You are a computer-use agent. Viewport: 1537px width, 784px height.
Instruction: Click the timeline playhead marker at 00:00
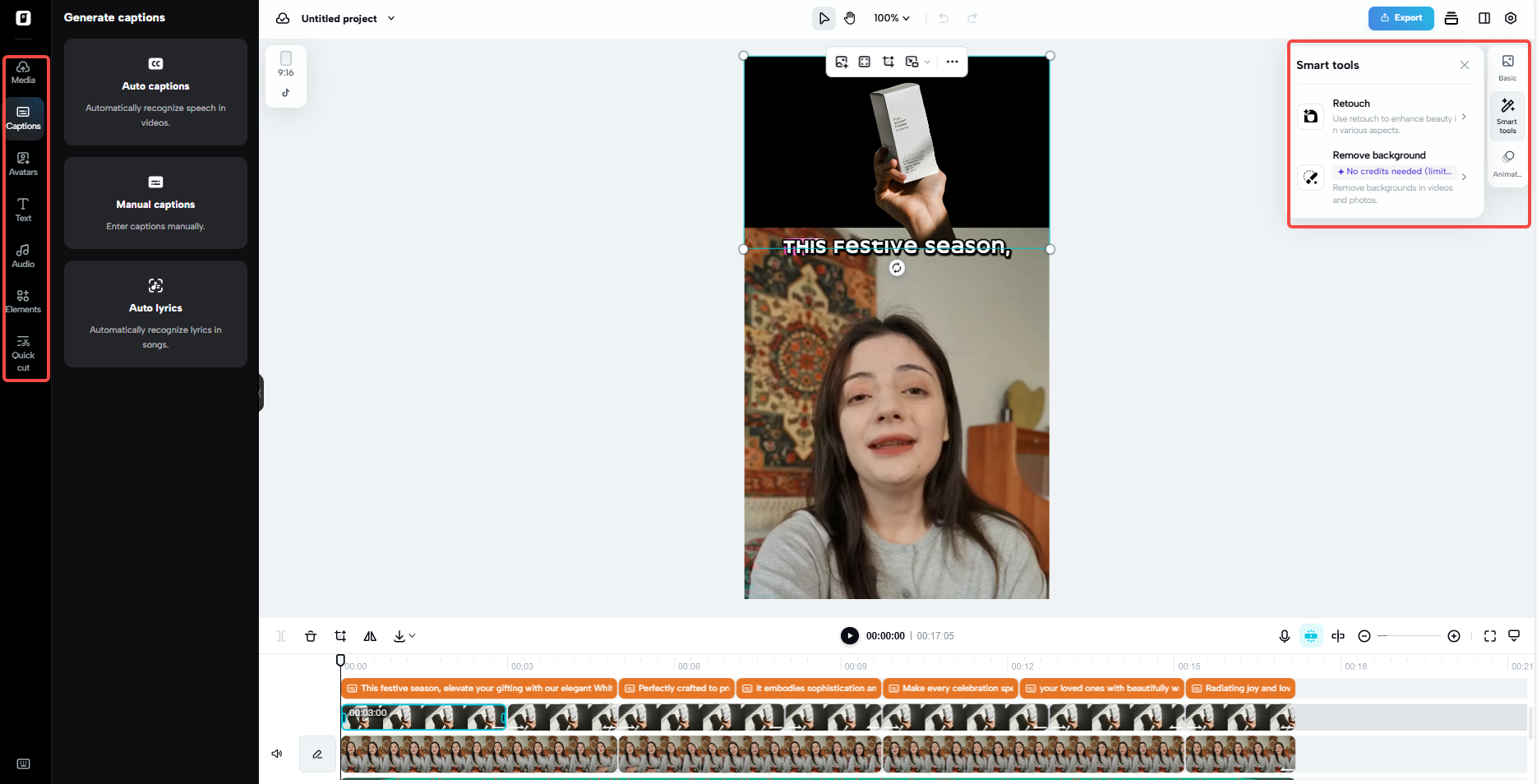340,660
